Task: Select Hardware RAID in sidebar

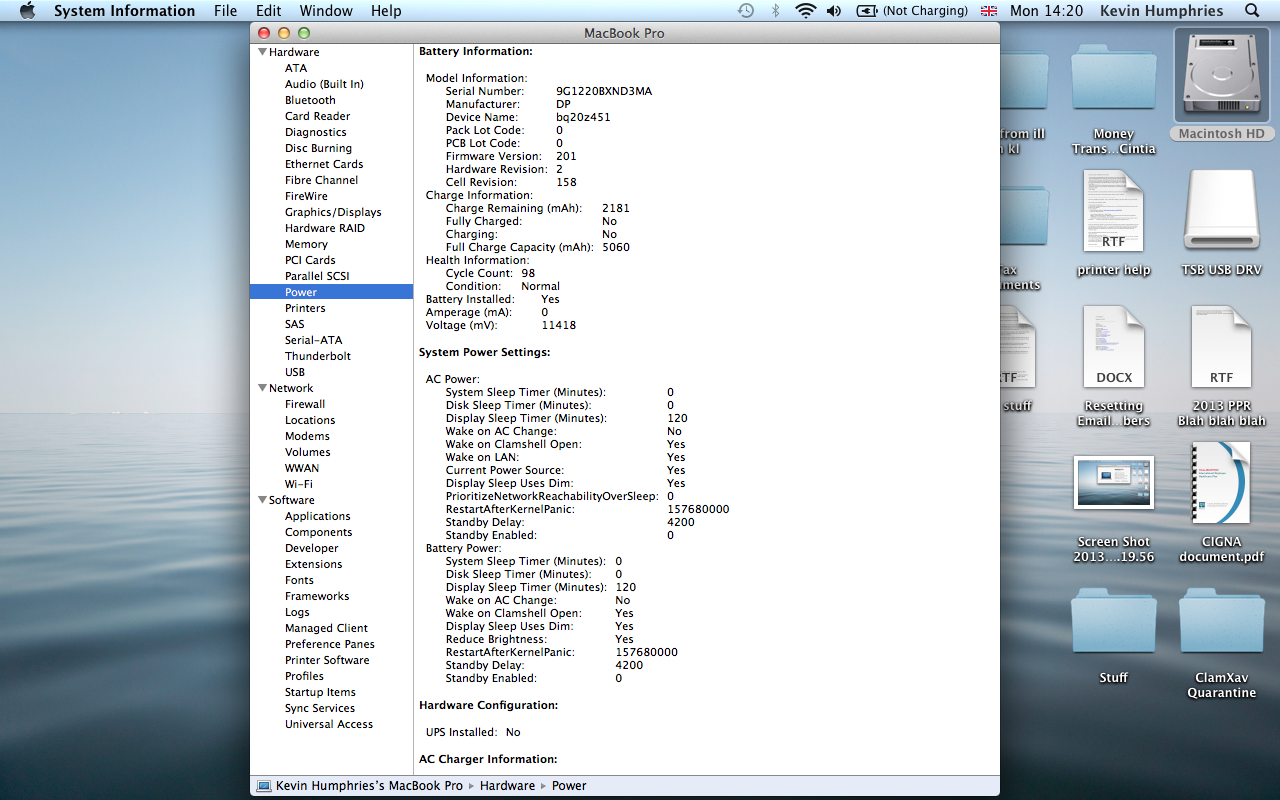Action: [325, 228]
